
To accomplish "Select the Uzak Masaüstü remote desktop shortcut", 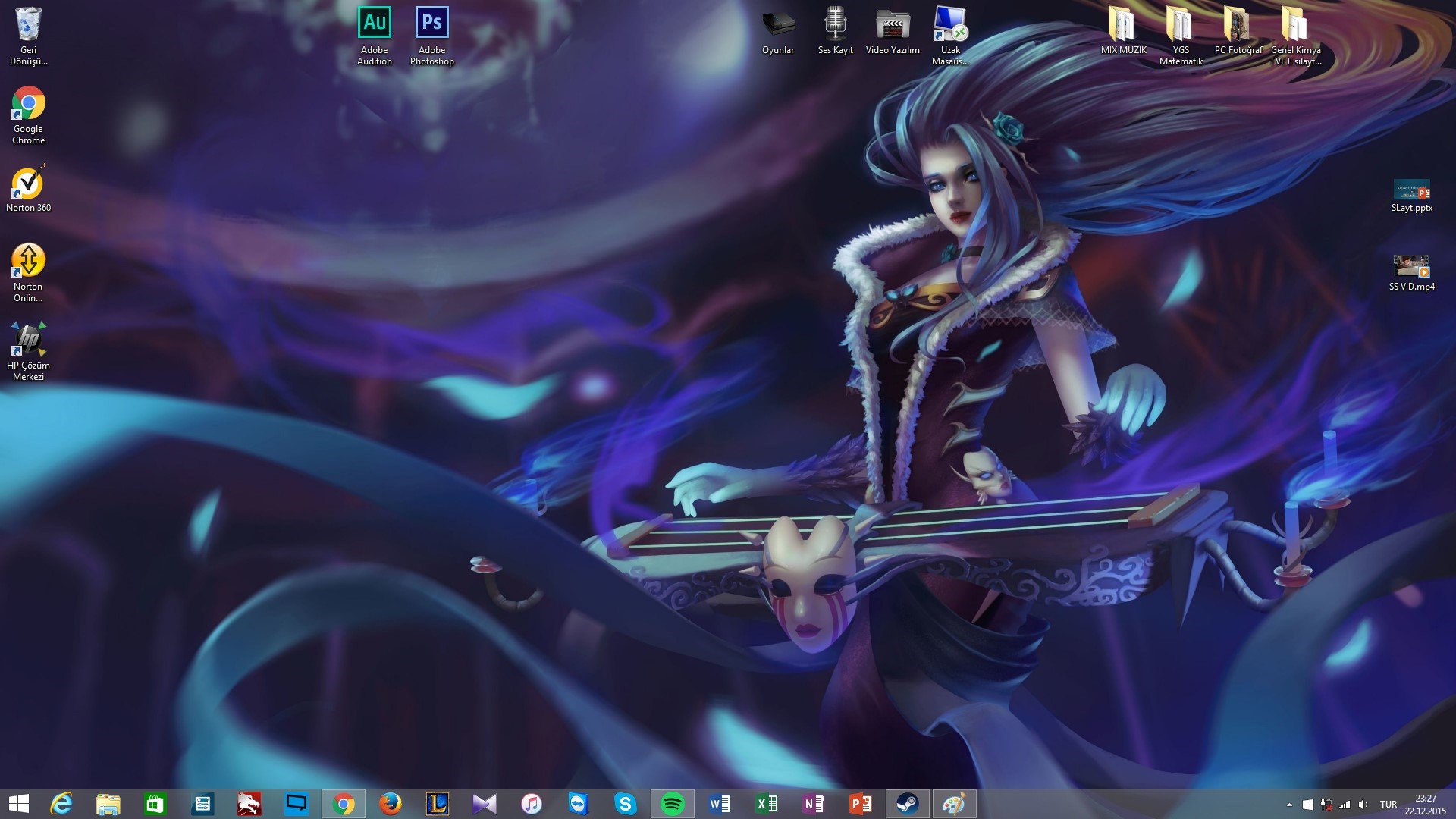I will pos(950,36).
